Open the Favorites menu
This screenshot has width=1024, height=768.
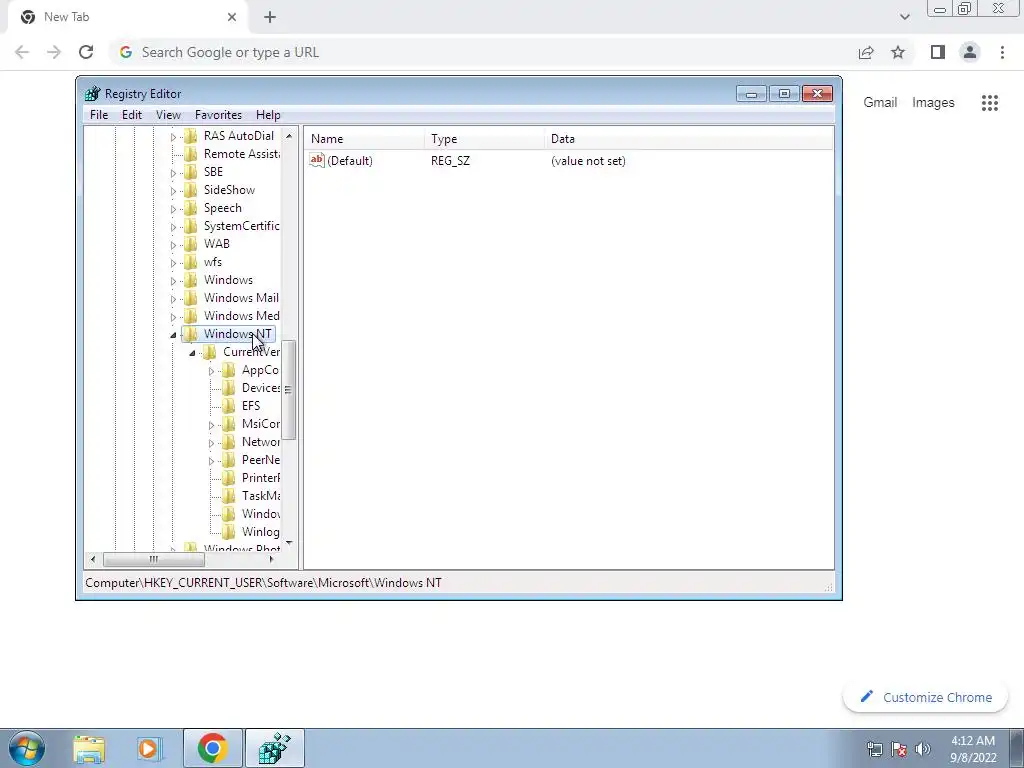(219, 115)
